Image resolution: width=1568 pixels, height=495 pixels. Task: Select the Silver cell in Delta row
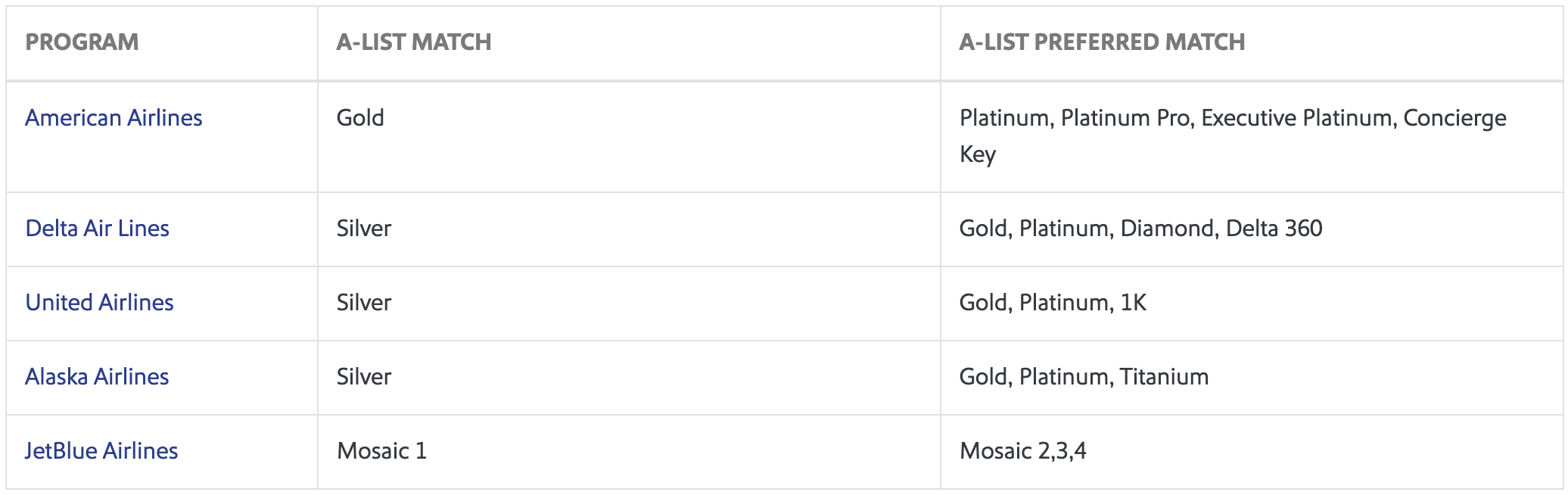364,229
